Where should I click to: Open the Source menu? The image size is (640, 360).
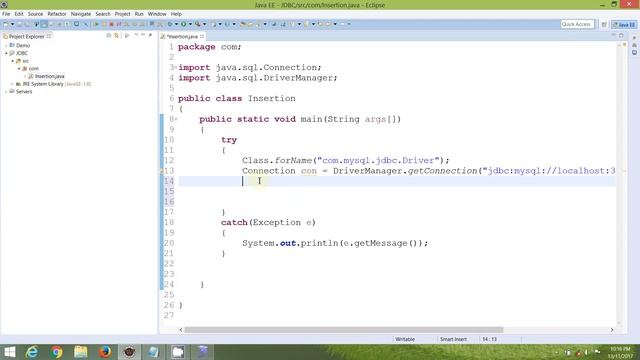pos(35,14)
